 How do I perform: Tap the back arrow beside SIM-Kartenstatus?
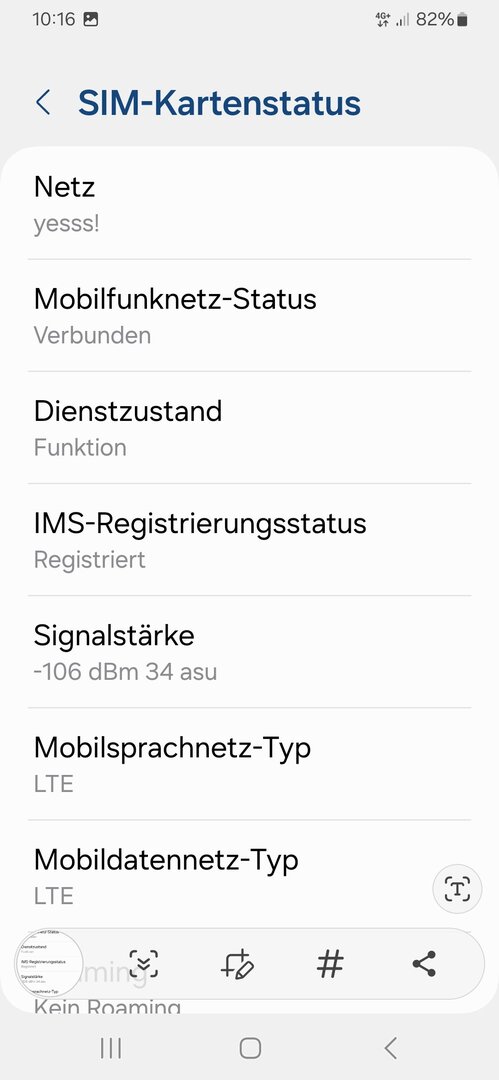(x=43, y=103)
